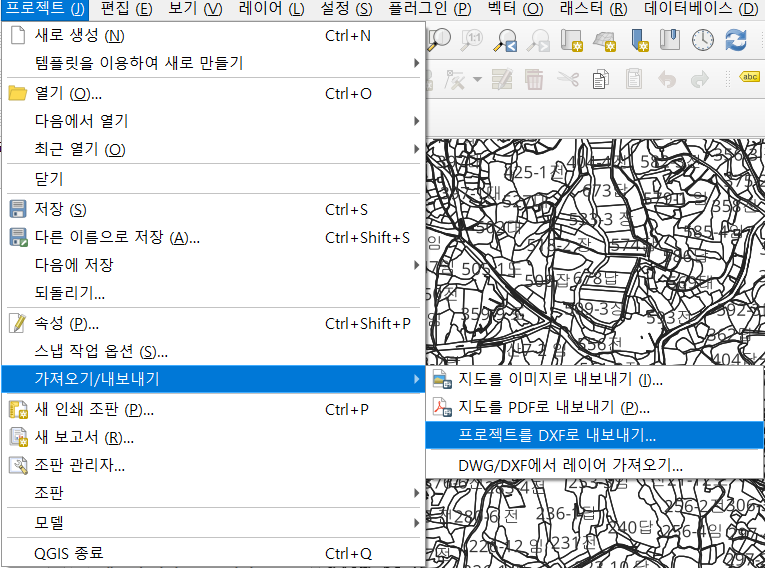Select 되돌리기... menu entry

point(214,293)
